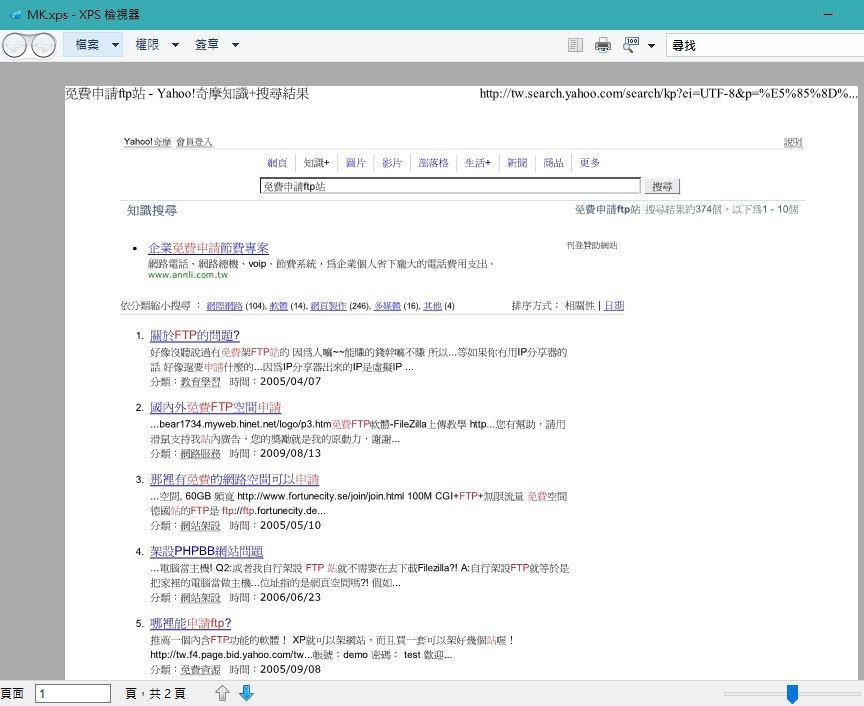Click the page number input box
This screenshot has height=706, width=864.
(73, 693)
